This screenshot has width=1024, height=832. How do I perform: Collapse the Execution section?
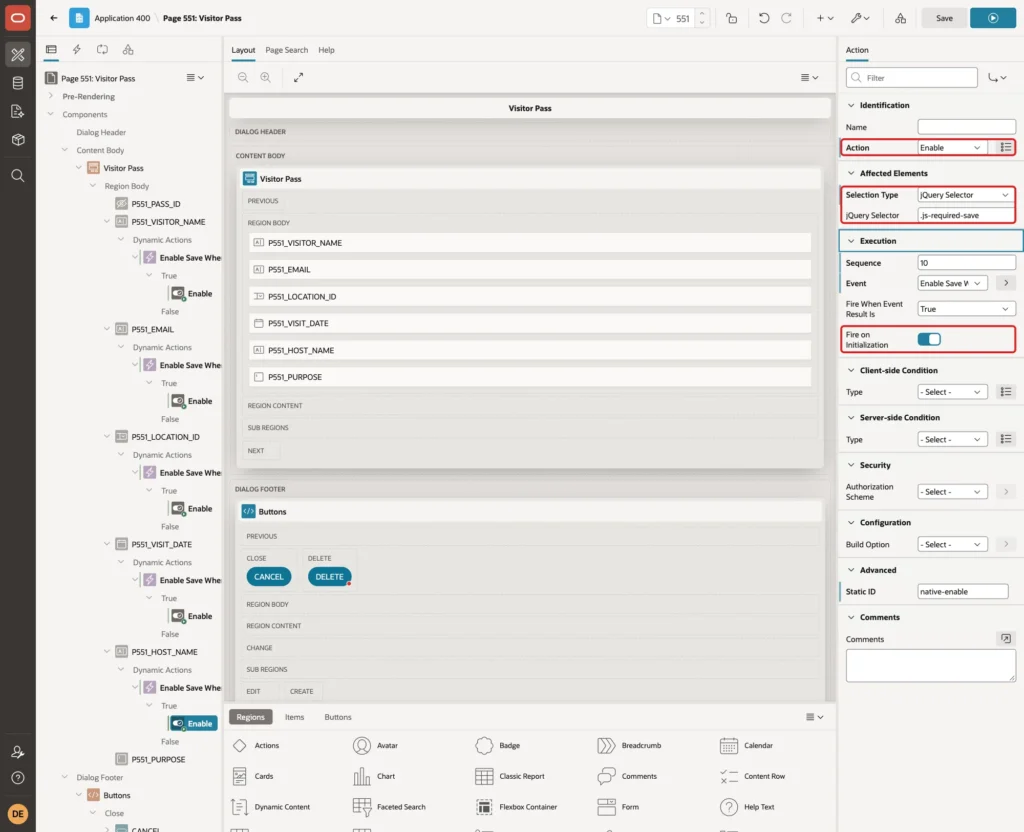tap(851, 241)
